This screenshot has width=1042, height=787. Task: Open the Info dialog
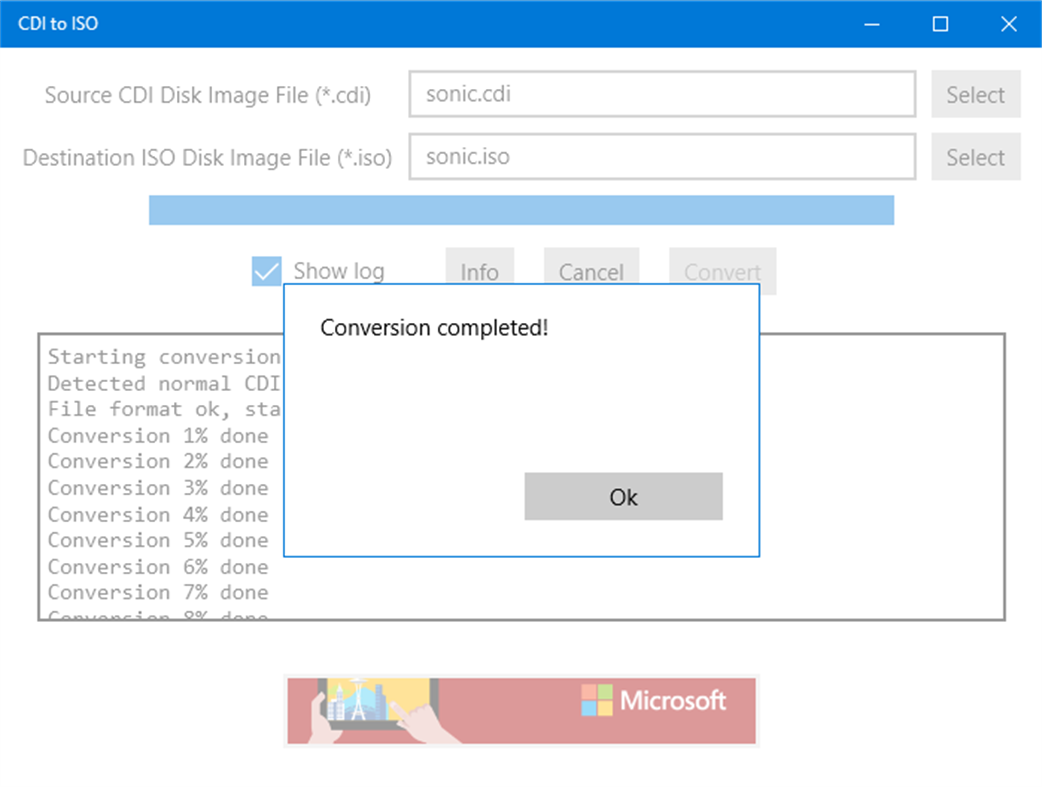(x=479, y=271)
